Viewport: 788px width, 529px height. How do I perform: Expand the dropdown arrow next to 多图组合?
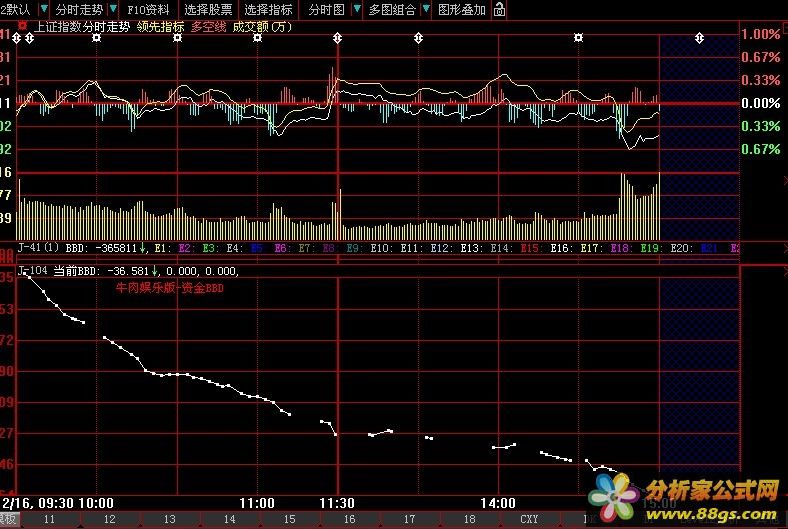(426, 9)
